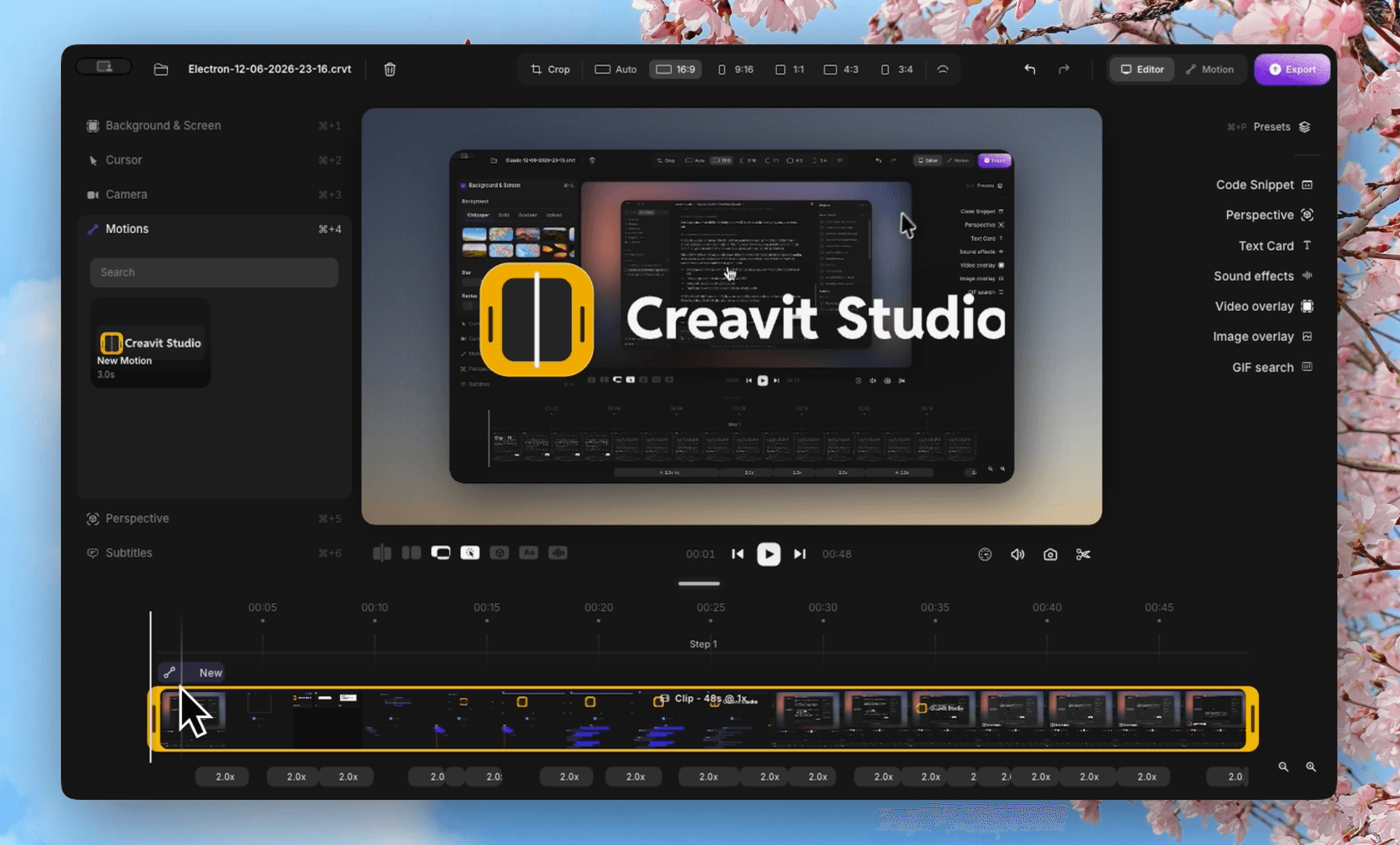The image size is (1400, 845).
Task: Expand the Background & Screen section
Action: point(214,125)
